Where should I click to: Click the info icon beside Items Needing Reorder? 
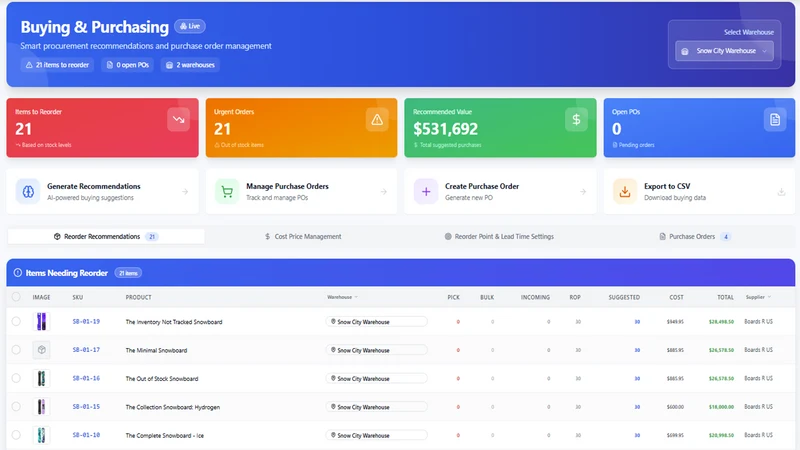(18, 273)
